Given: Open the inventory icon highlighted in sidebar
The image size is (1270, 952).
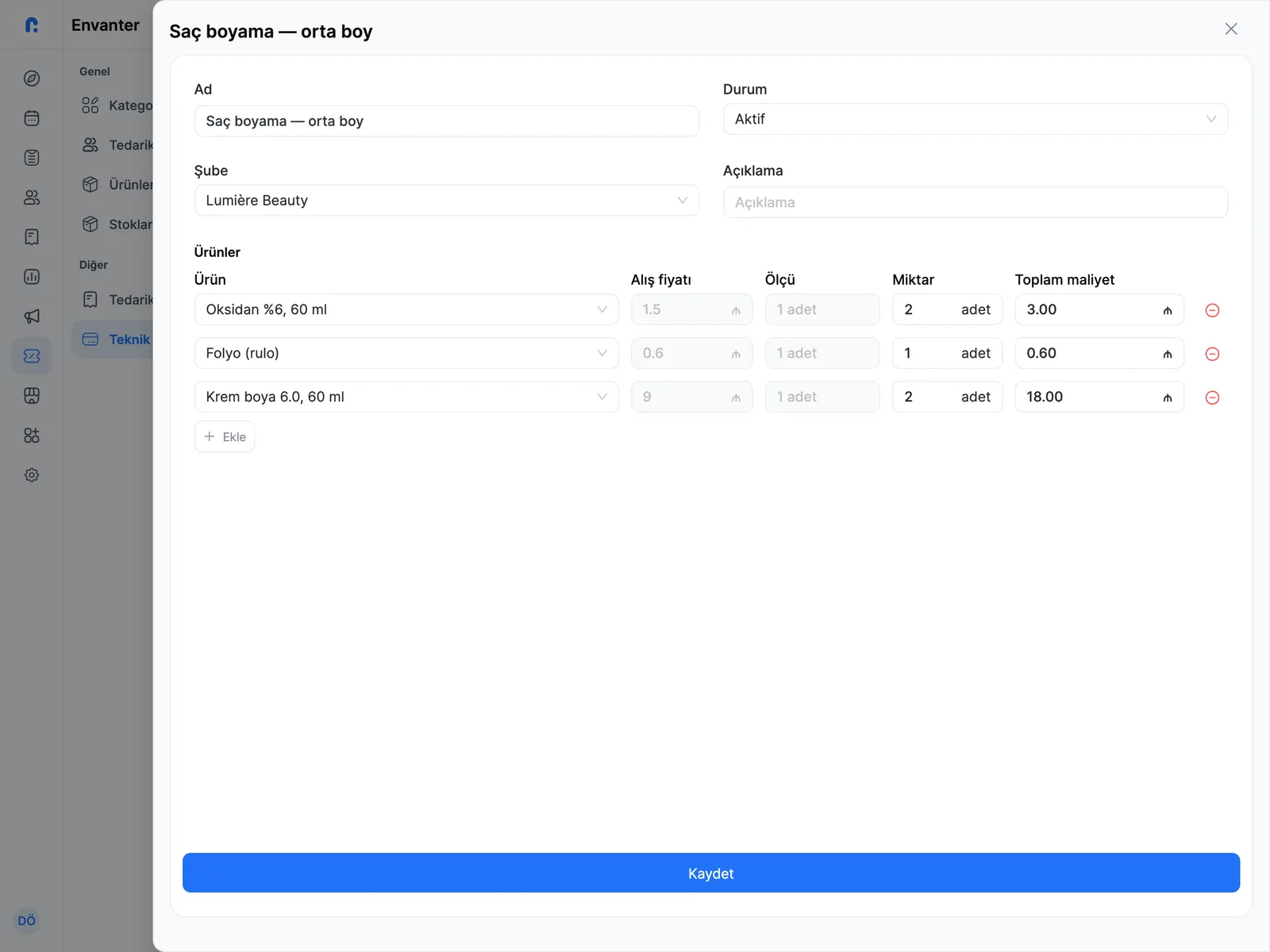Looking at the screenshot, I should [x=32, y=356].
